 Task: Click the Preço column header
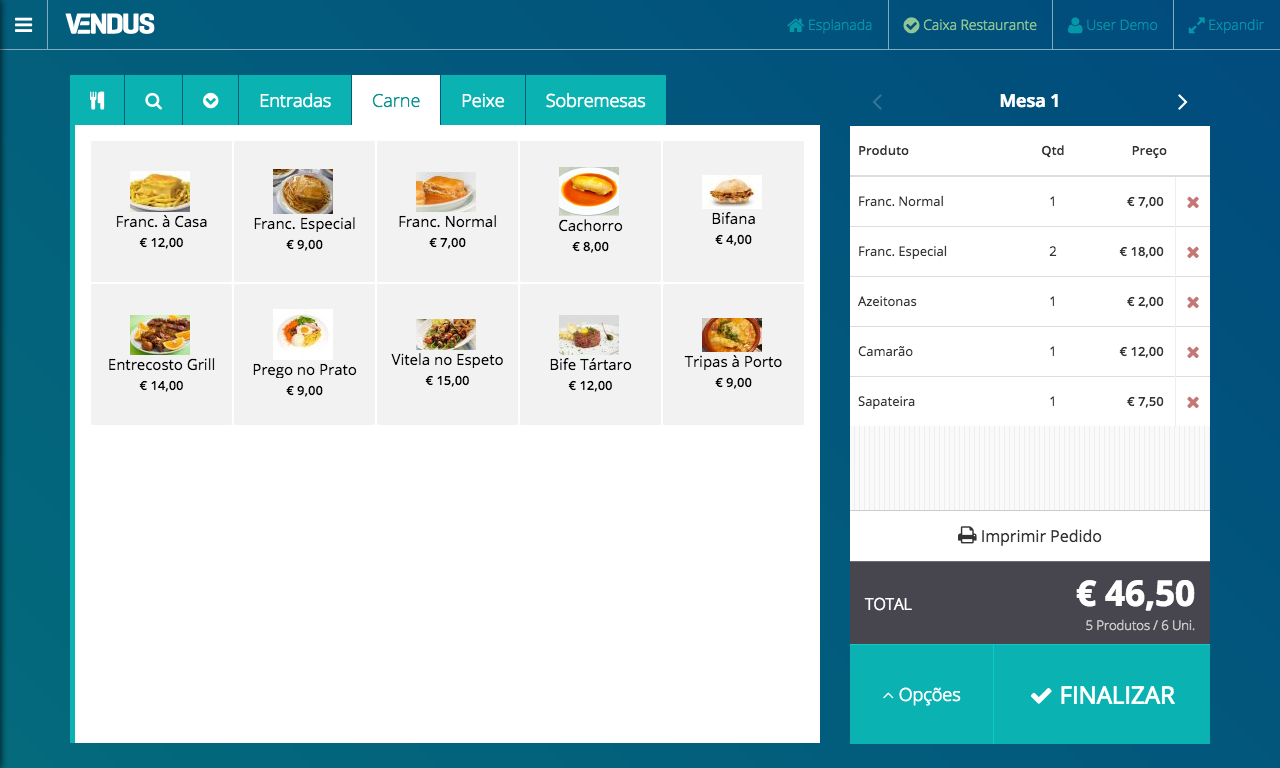[x=1149, y=151]
